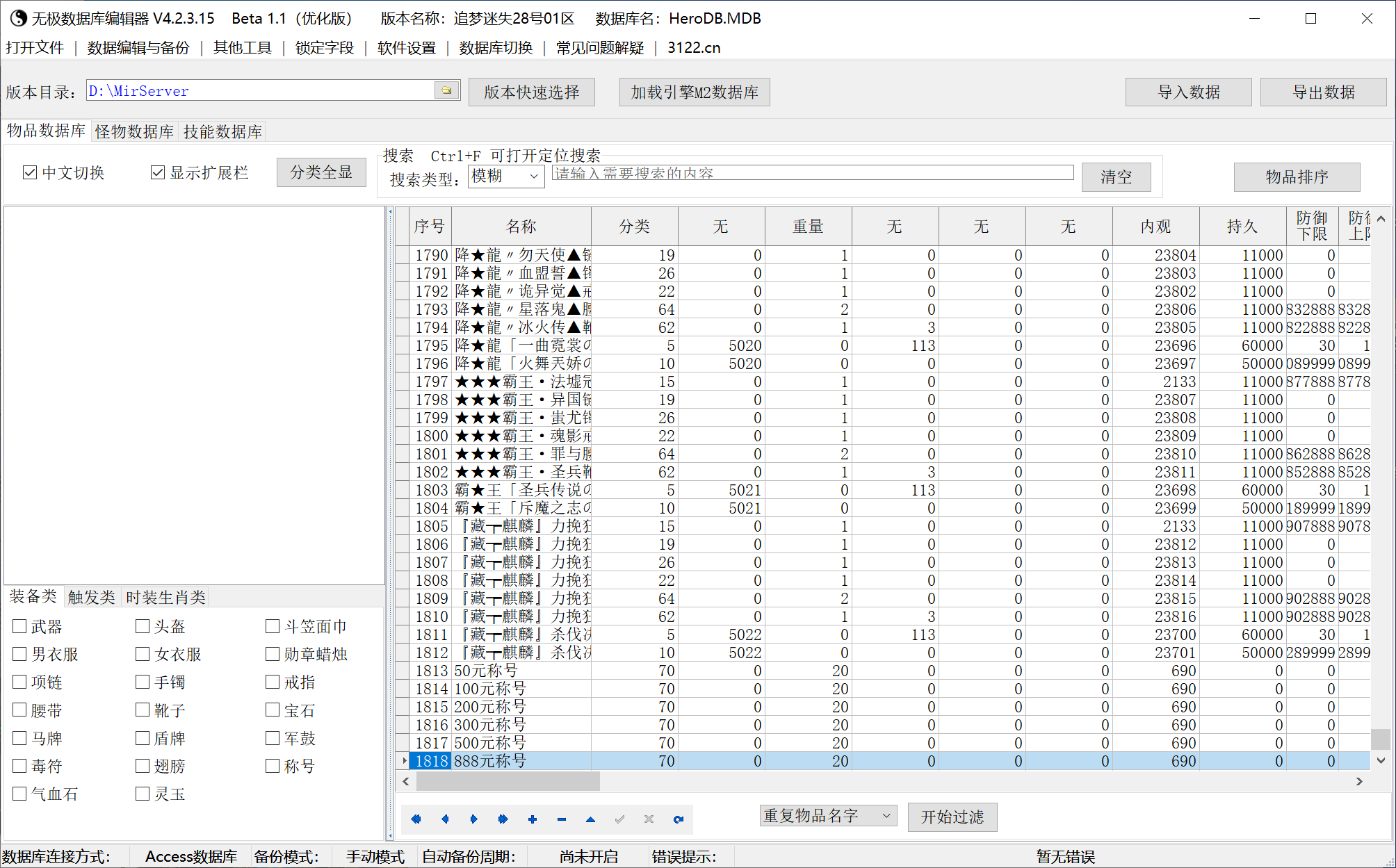Go to previous record arrow
The width and height of the screenshot is (1396, 868).
(445, 819)
